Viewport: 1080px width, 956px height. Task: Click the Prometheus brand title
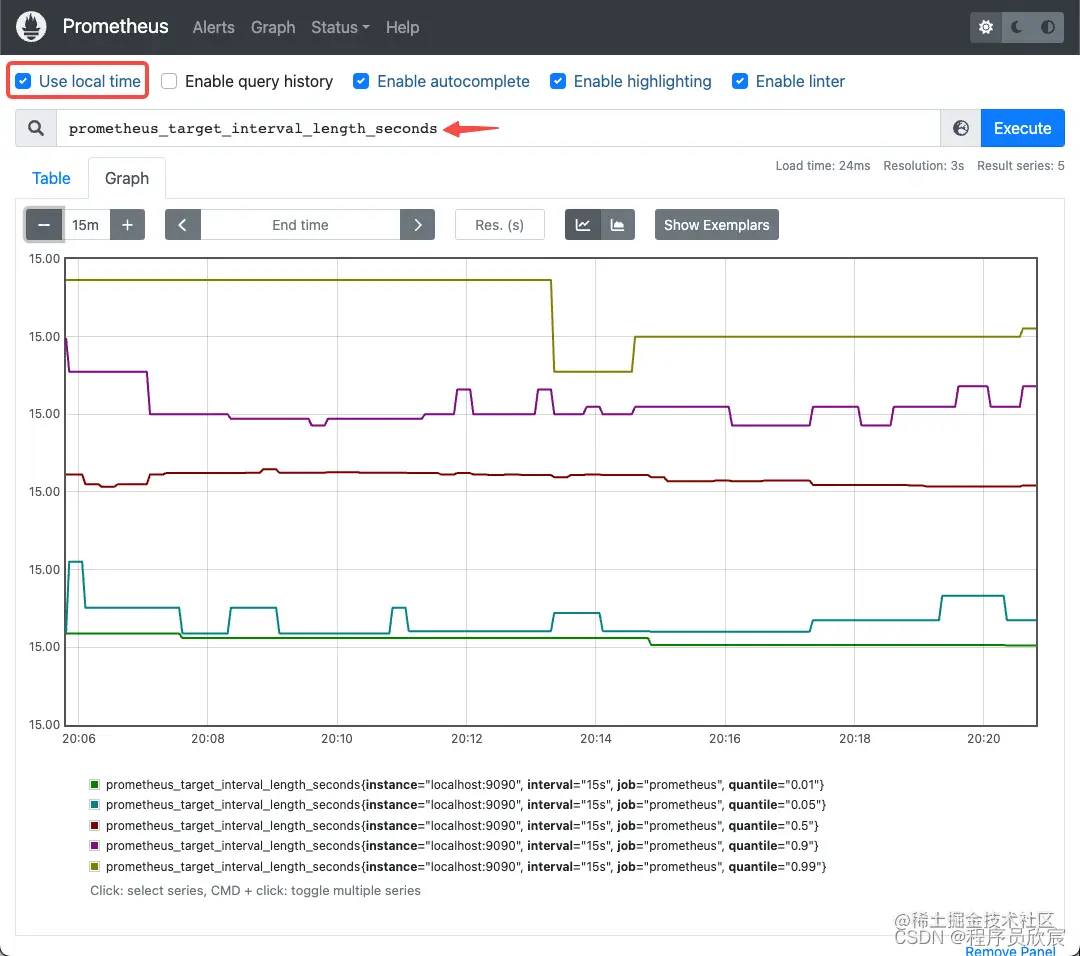(x=115, y=26)
